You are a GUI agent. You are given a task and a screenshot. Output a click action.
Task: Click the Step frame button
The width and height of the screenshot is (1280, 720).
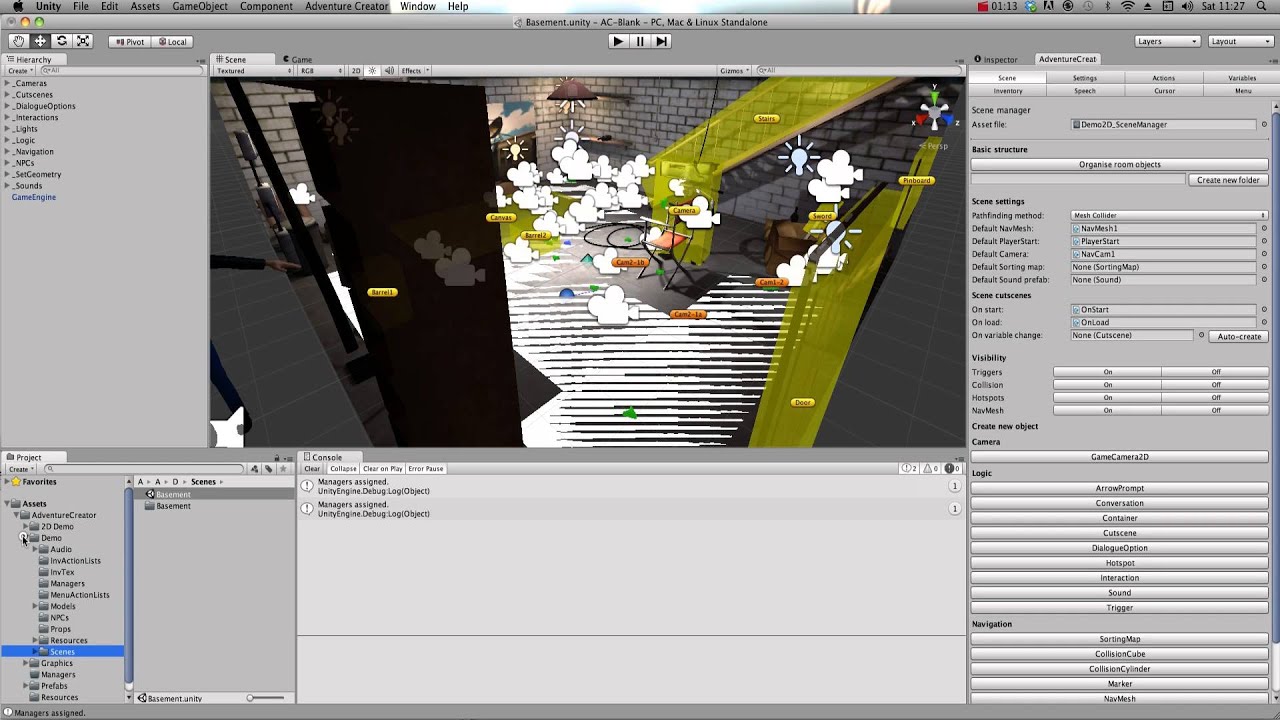coord(661,41)
